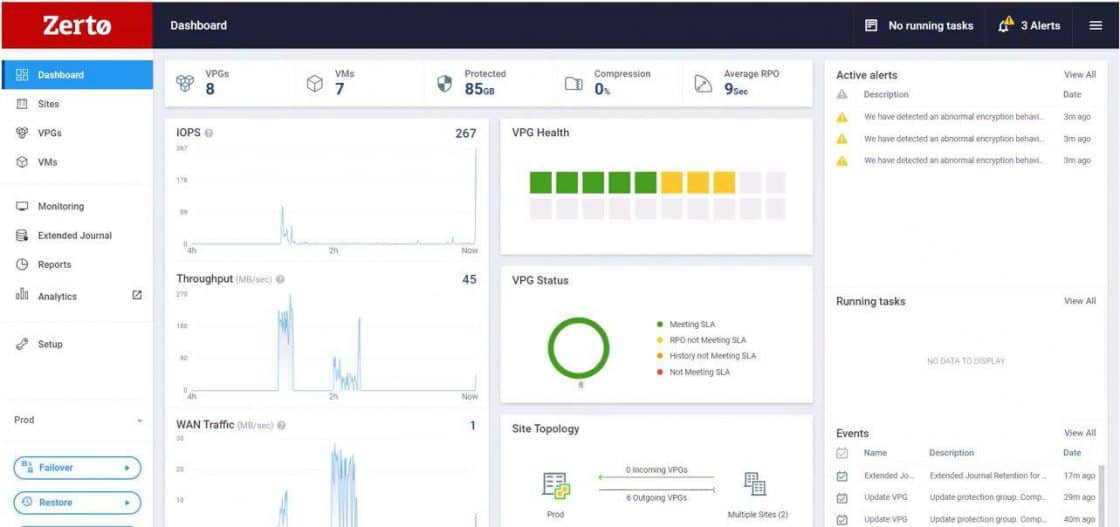The width and height of the screenshot is (1120, 527).
Task: Click first green VPG Health square
Action: click(541, 182)
